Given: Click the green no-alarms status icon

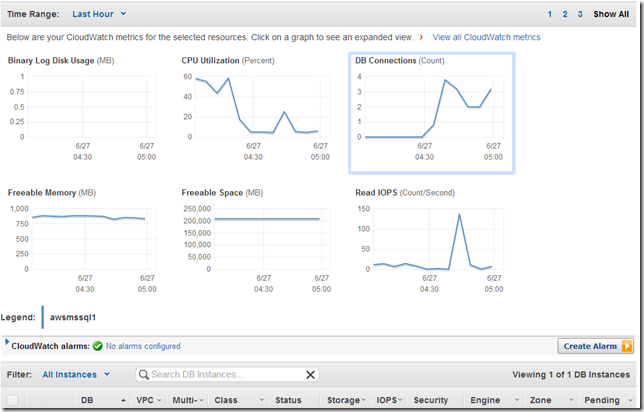Looking at the screenshot, I should [x=97, y=346].
